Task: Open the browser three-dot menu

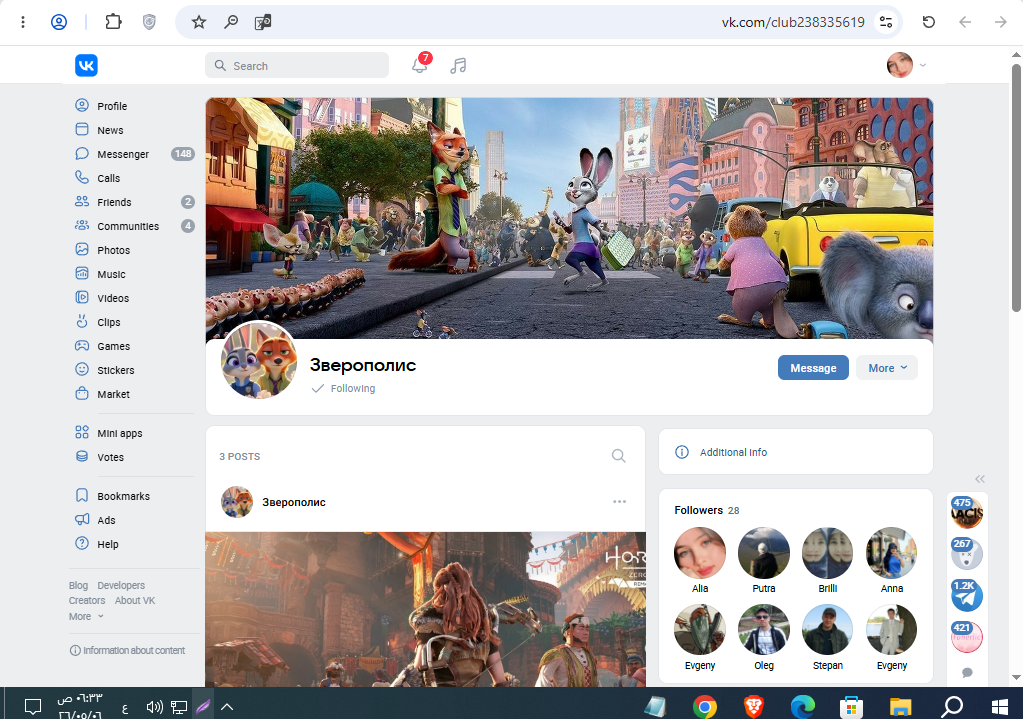Action: (23, 22)
